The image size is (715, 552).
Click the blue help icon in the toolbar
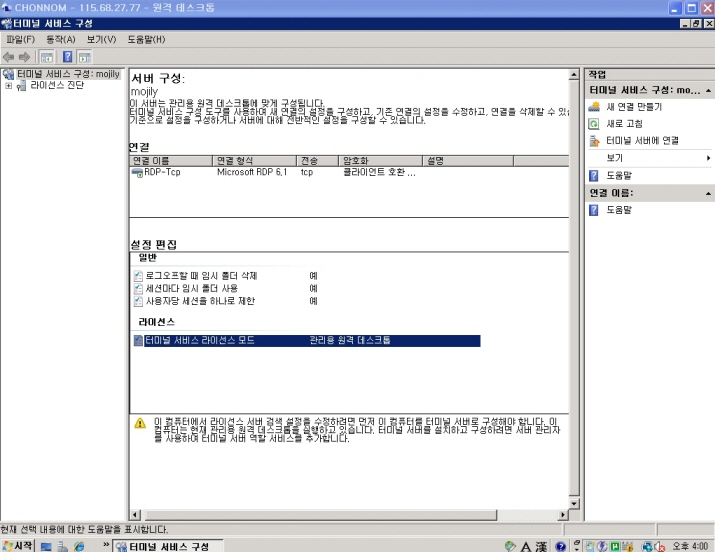68,56
